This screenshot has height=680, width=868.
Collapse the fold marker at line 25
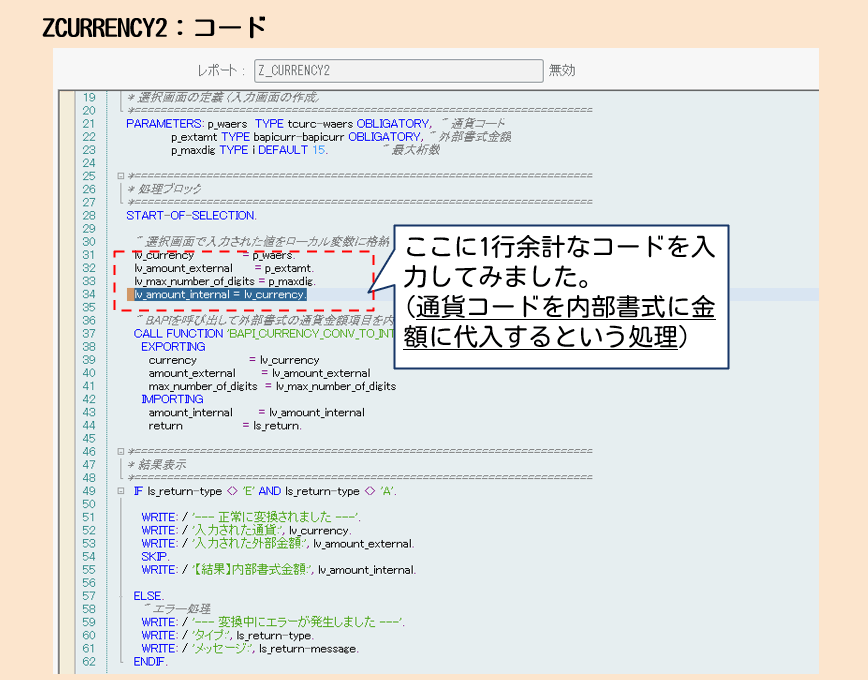[121, 176]
